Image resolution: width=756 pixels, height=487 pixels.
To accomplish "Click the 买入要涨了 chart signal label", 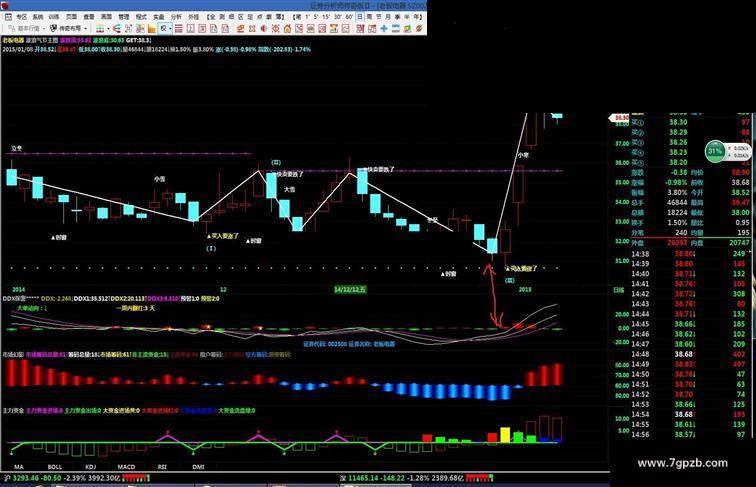I will pos(223,236).
